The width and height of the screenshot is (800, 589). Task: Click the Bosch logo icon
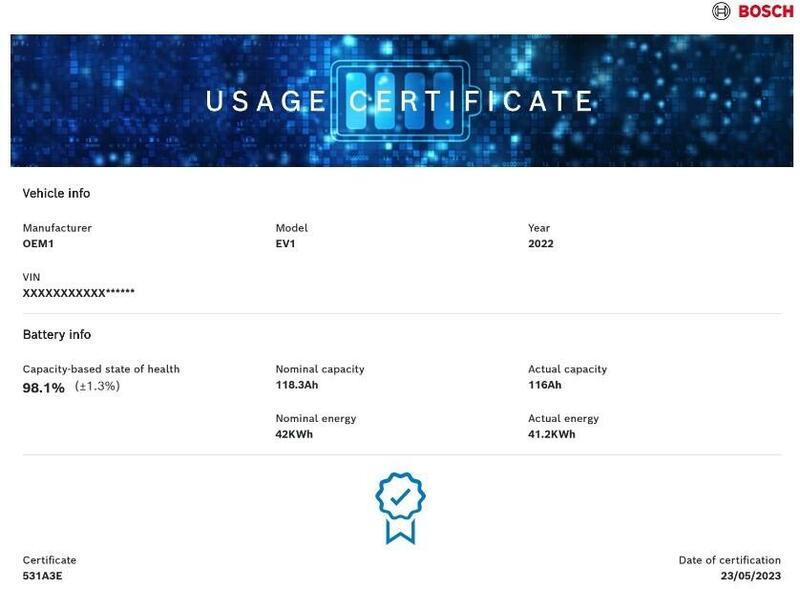click(x=721, y=11)
